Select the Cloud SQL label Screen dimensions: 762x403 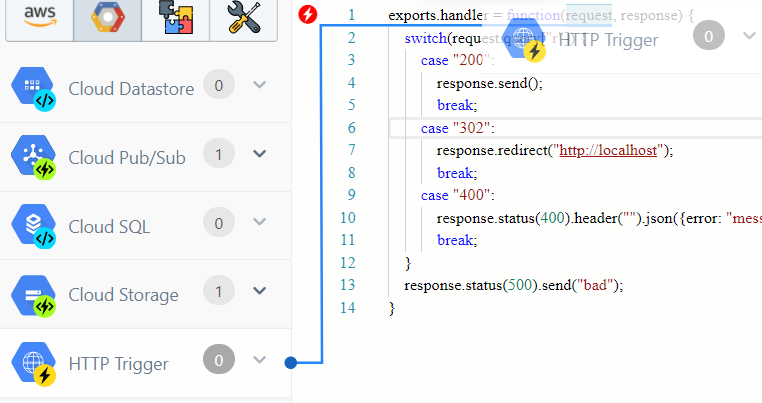click(x=109, y=227)
